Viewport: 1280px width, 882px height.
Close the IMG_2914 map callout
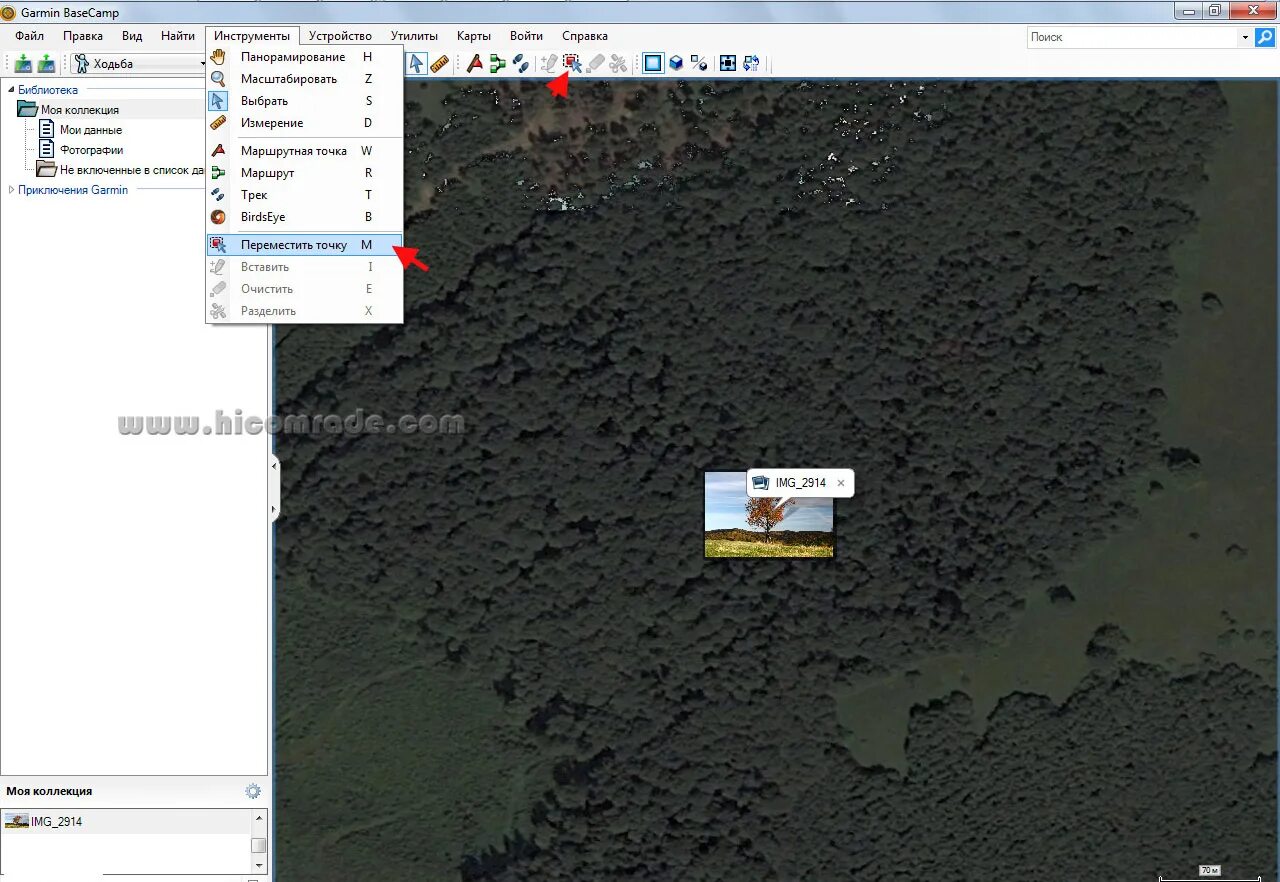[841, 483]
